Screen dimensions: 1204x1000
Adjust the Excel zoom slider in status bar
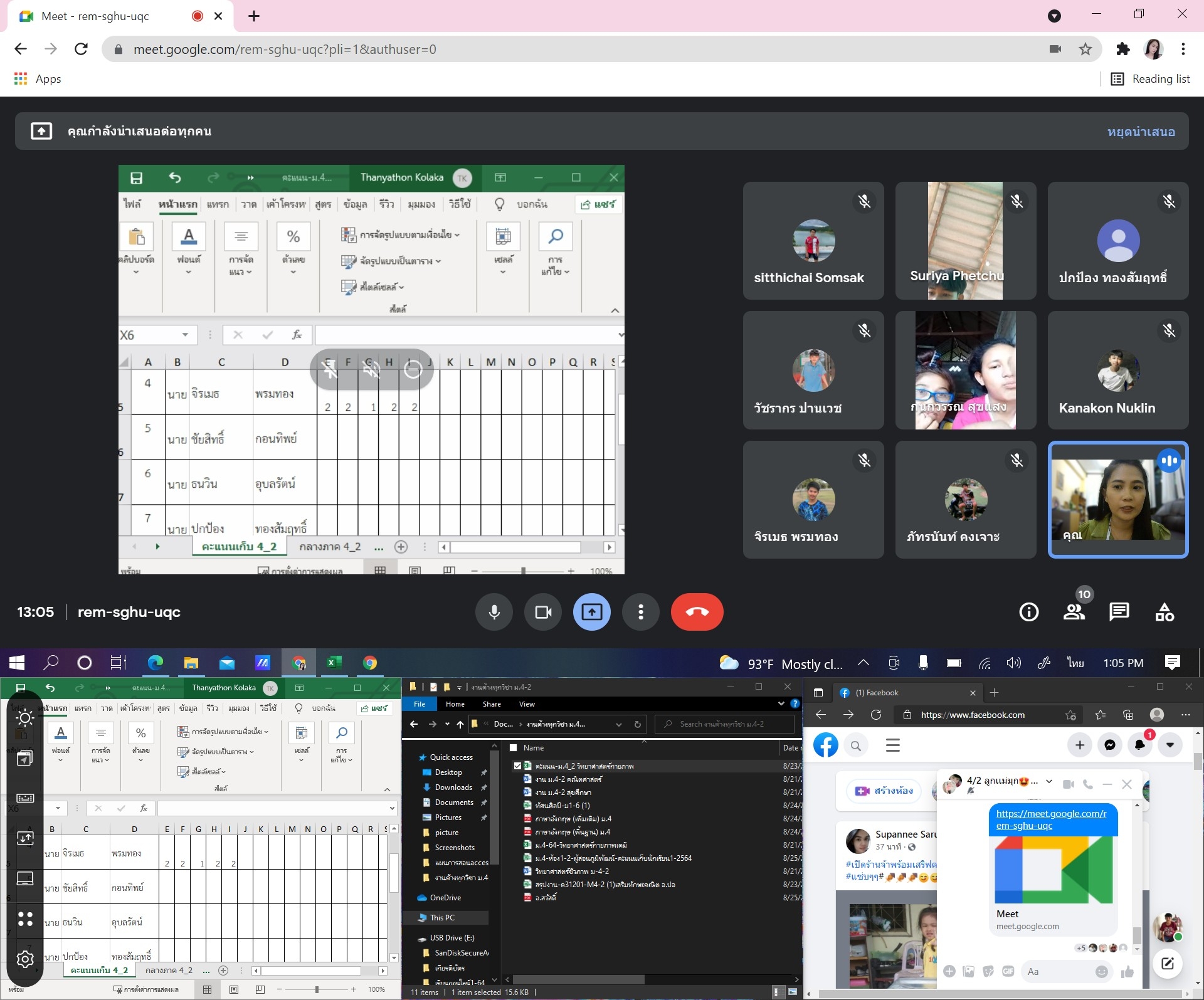(x=317, y=989)
